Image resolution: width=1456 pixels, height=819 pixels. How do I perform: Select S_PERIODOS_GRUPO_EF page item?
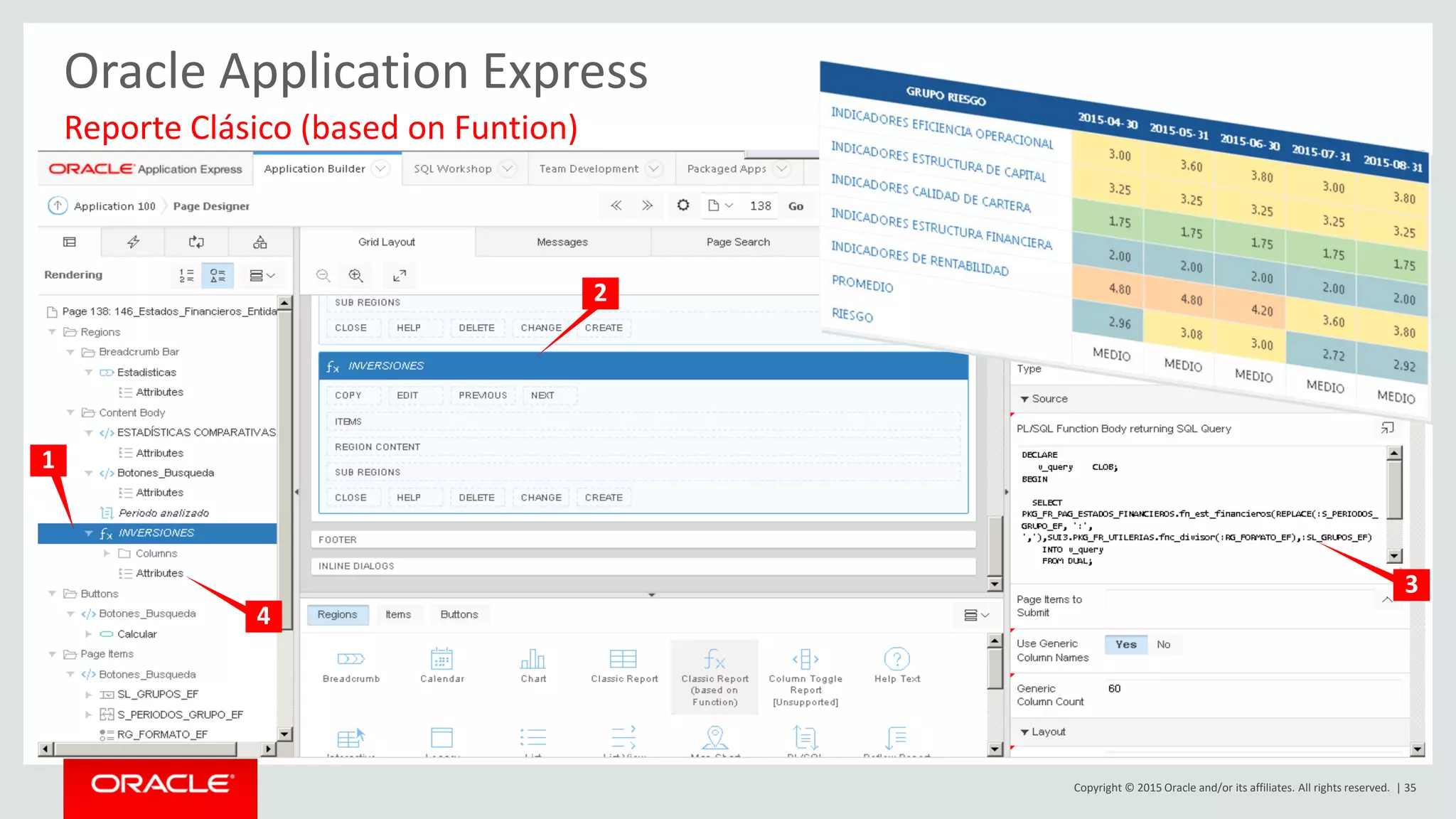pos(180,714)
